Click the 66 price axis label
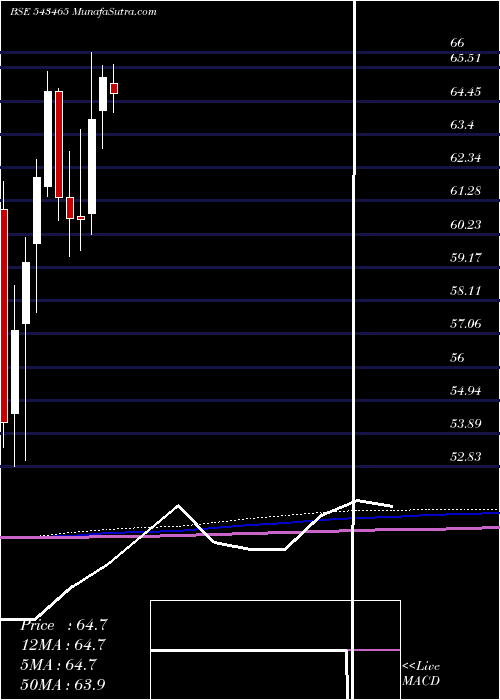The width and height of the screenshot is (500, 700). (457, 43)
